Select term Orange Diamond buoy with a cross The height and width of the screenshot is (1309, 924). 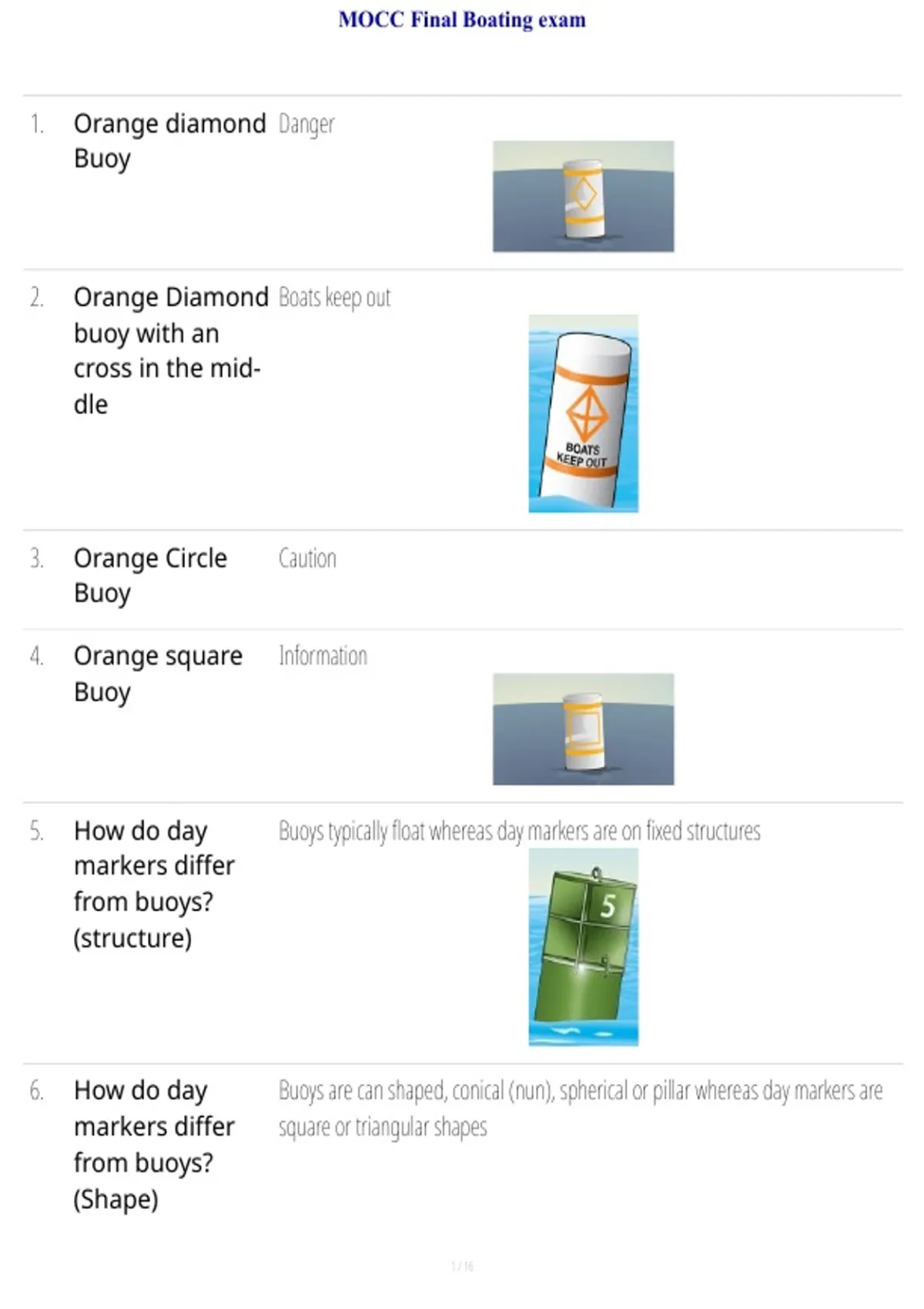[170, 350]
